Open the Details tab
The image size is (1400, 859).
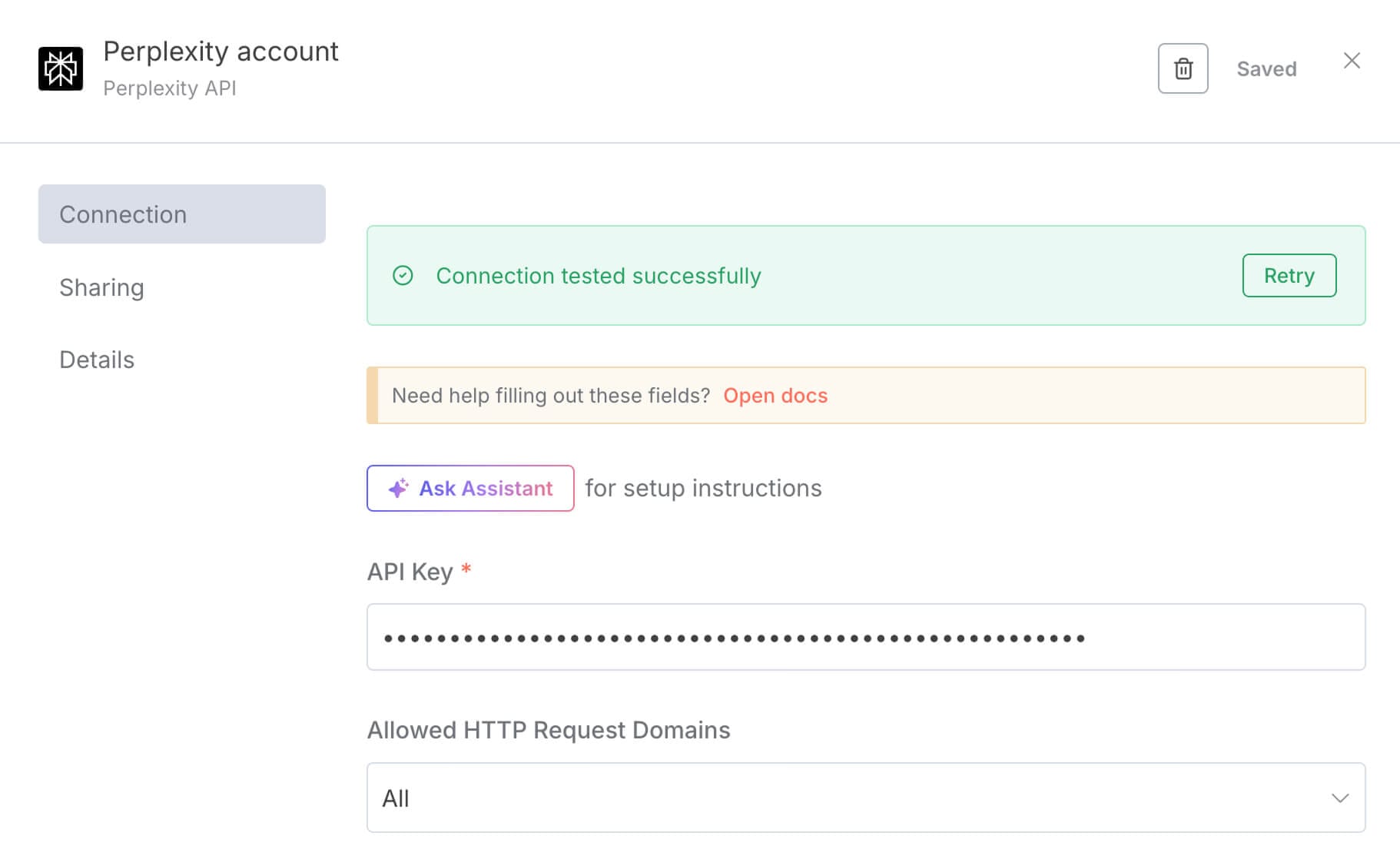(96, 359)
